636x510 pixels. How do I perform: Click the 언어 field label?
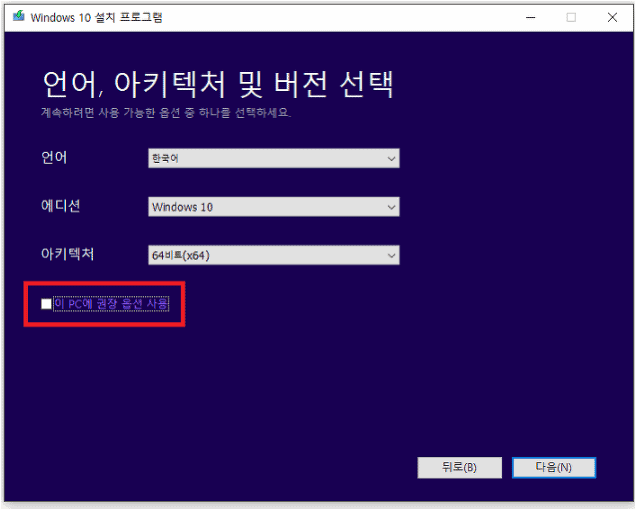54,157
